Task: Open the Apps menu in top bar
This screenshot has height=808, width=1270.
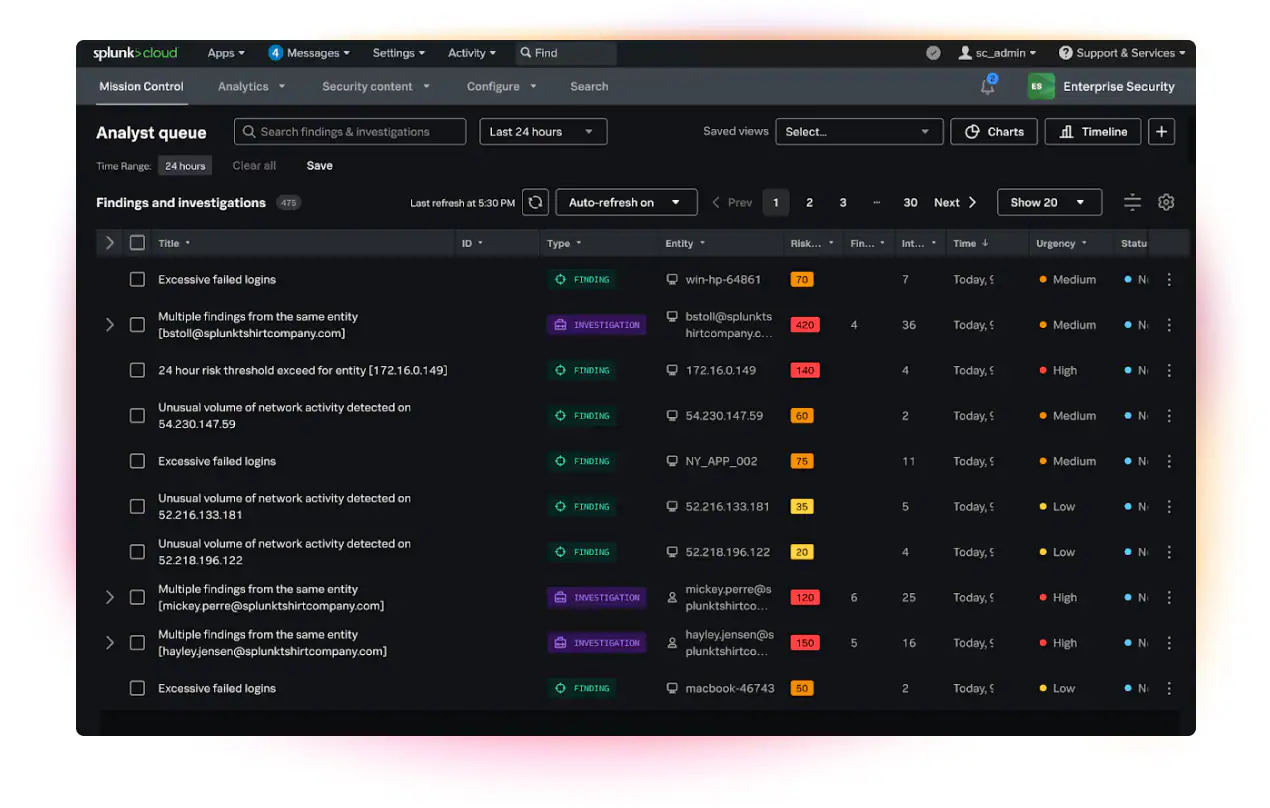Action: pos(227,53)
